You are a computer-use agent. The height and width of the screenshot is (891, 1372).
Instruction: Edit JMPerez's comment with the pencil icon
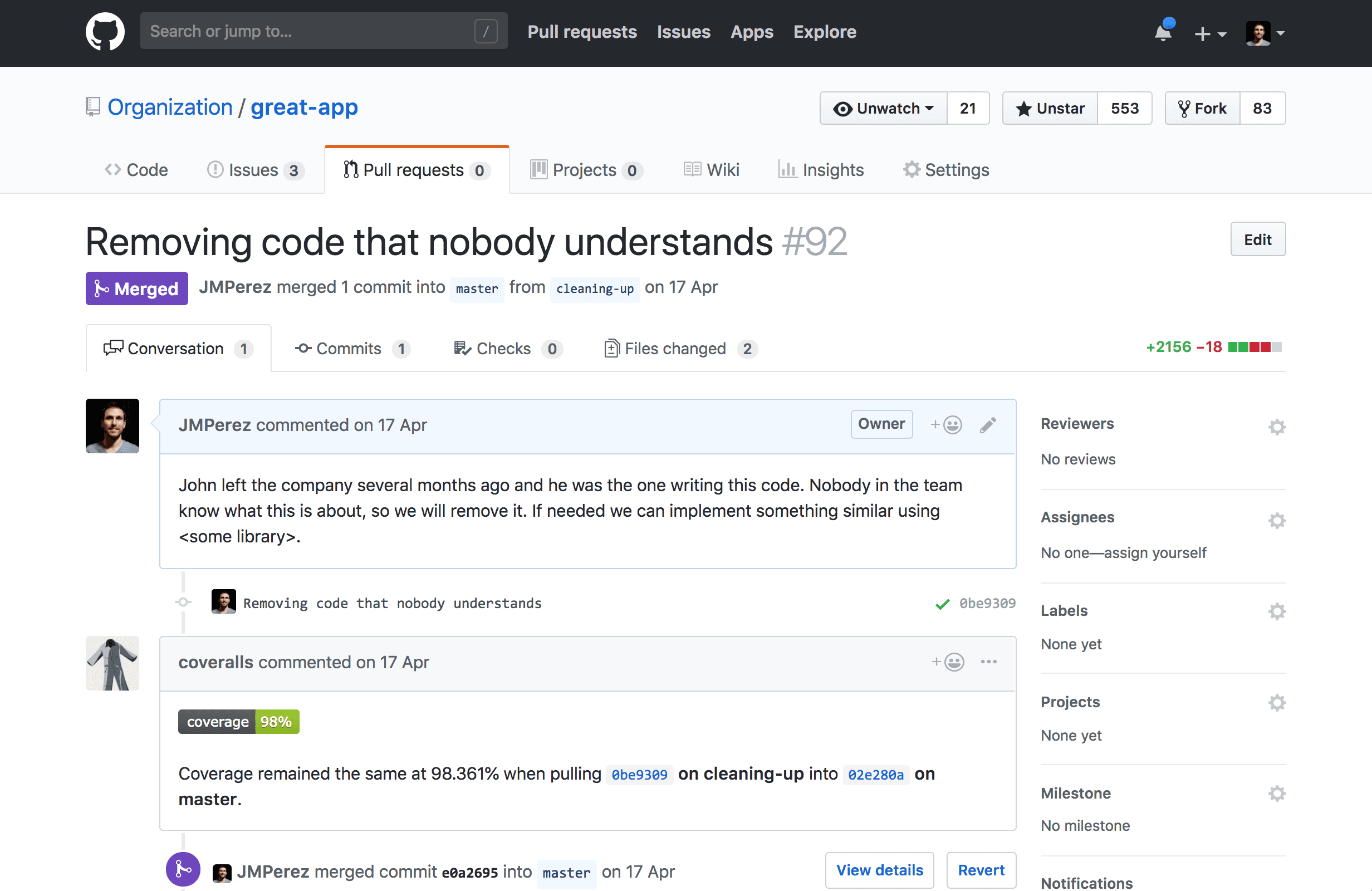pyautogui.click(x=987, y=425)
